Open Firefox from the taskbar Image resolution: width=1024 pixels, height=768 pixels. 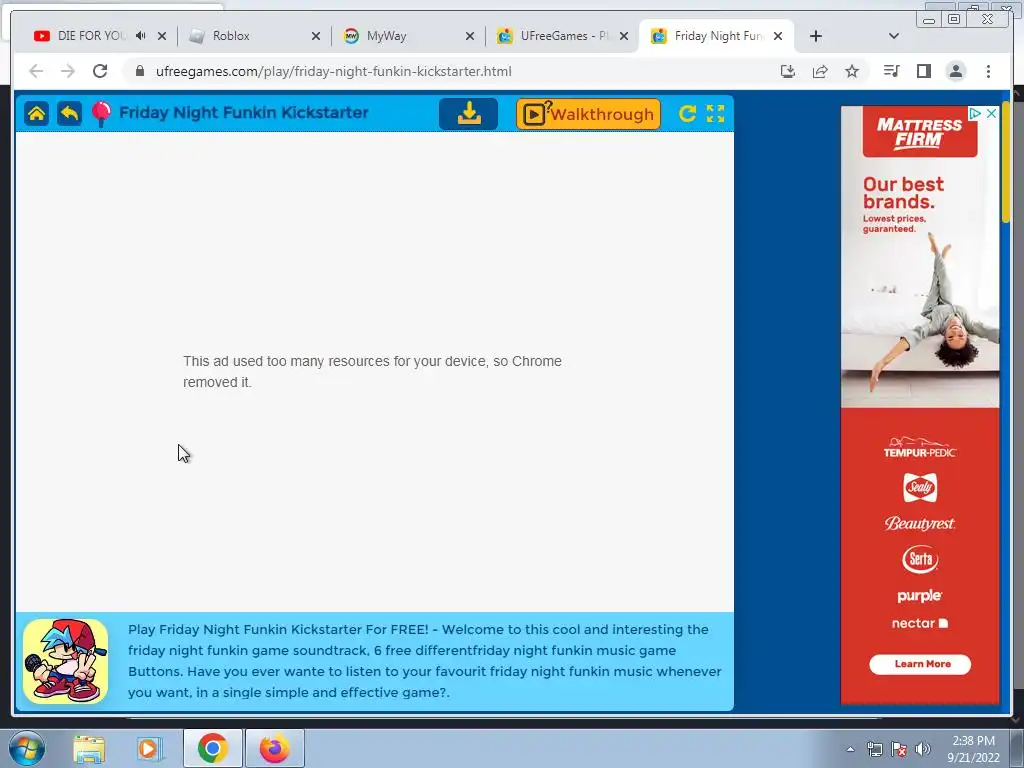point(274,748)
